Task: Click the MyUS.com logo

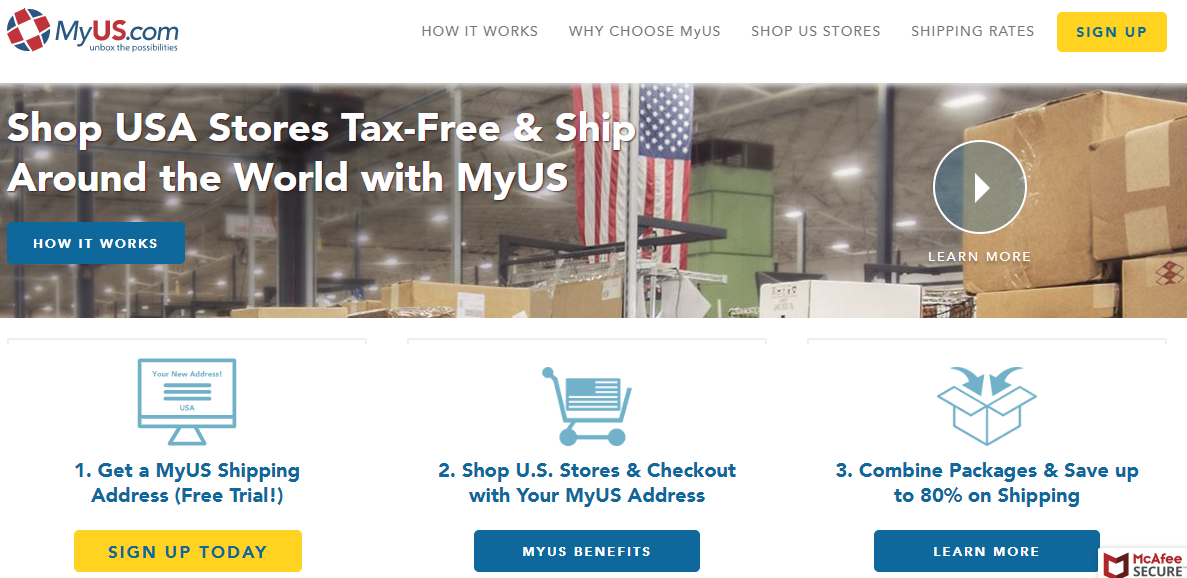Action: (93, 30)
